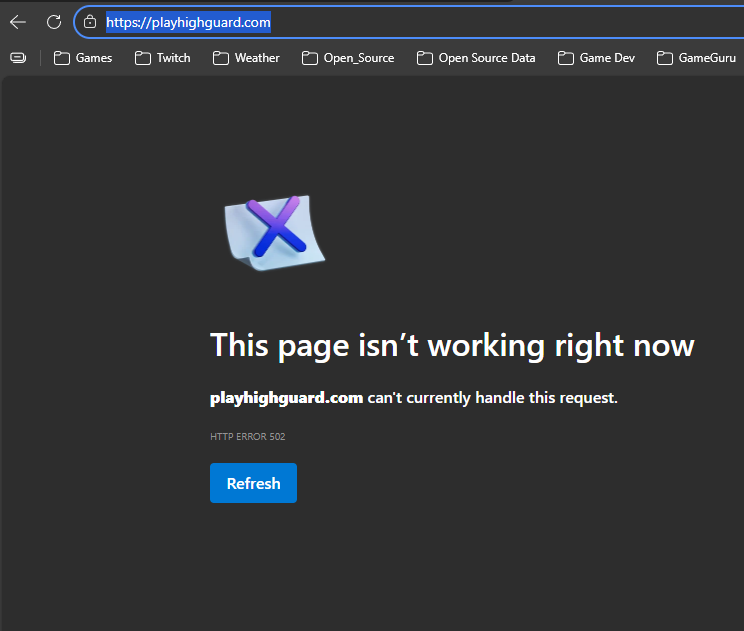Click the 'This page isn't working right now' heading
This screenshot has height=631, width=744.
pos(452,345)
